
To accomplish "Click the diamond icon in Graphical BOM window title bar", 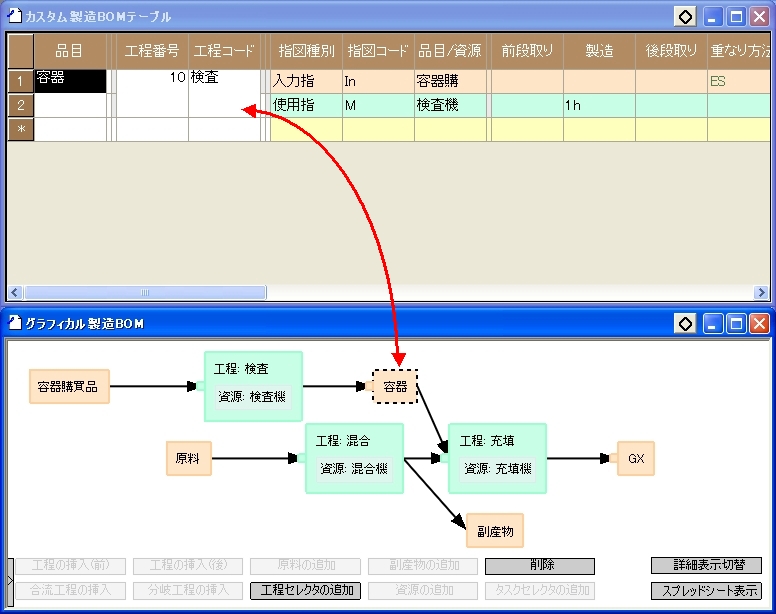I will click(x=685, y=324).
